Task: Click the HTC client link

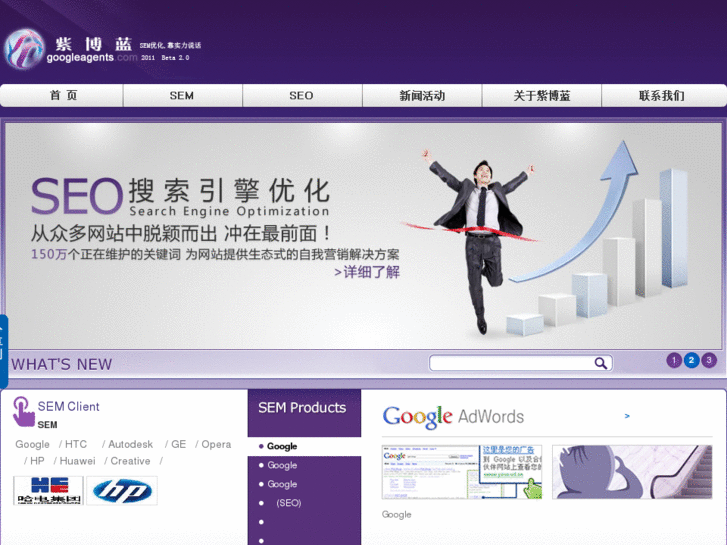Action: [x=76, y=444]
